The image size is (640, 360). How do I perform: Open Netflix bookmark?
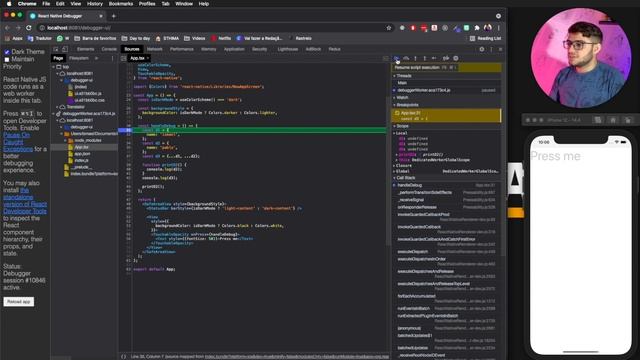click(x=221, y=38)
